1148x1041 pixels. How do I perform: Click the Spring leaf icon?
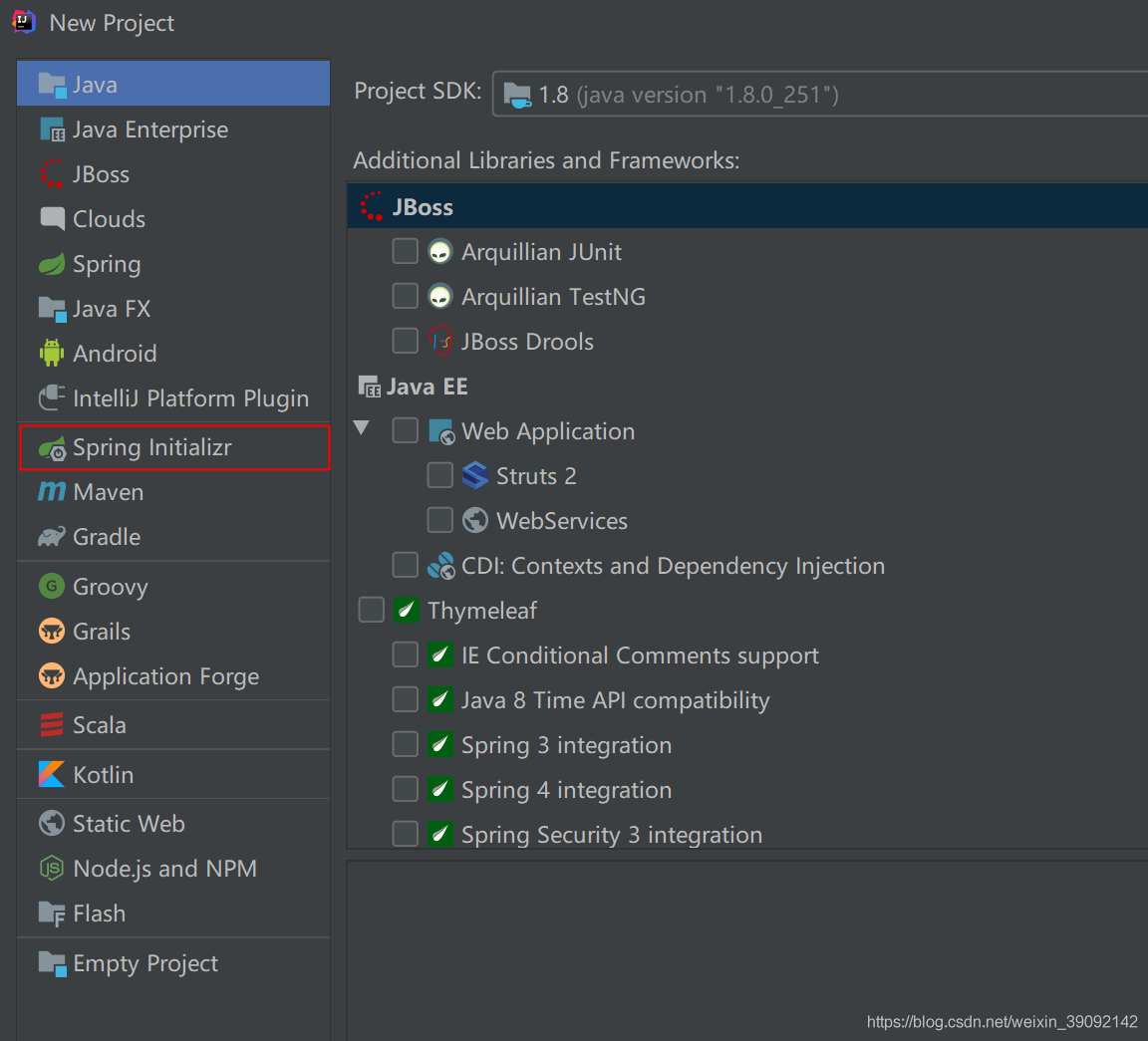[x=52, y=264]
